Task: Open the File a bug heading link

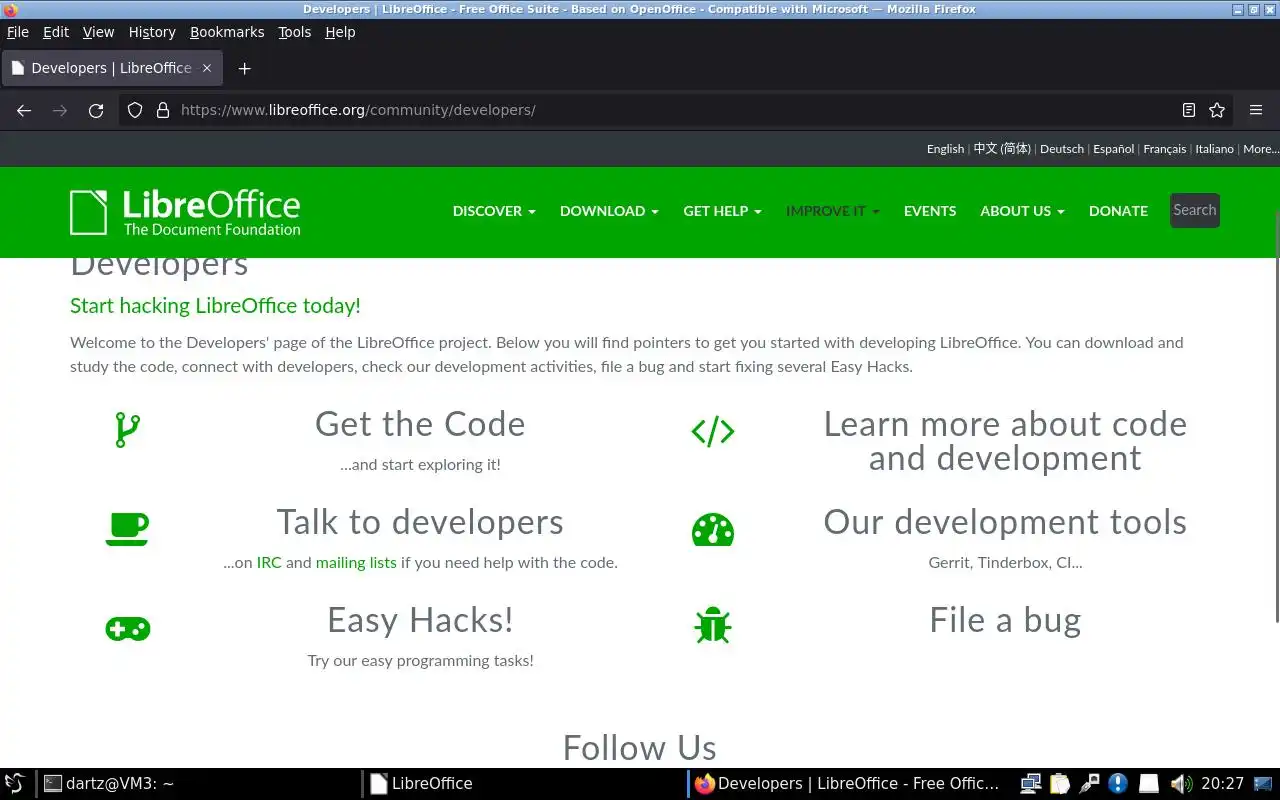Action: [x=1005, y=621]
